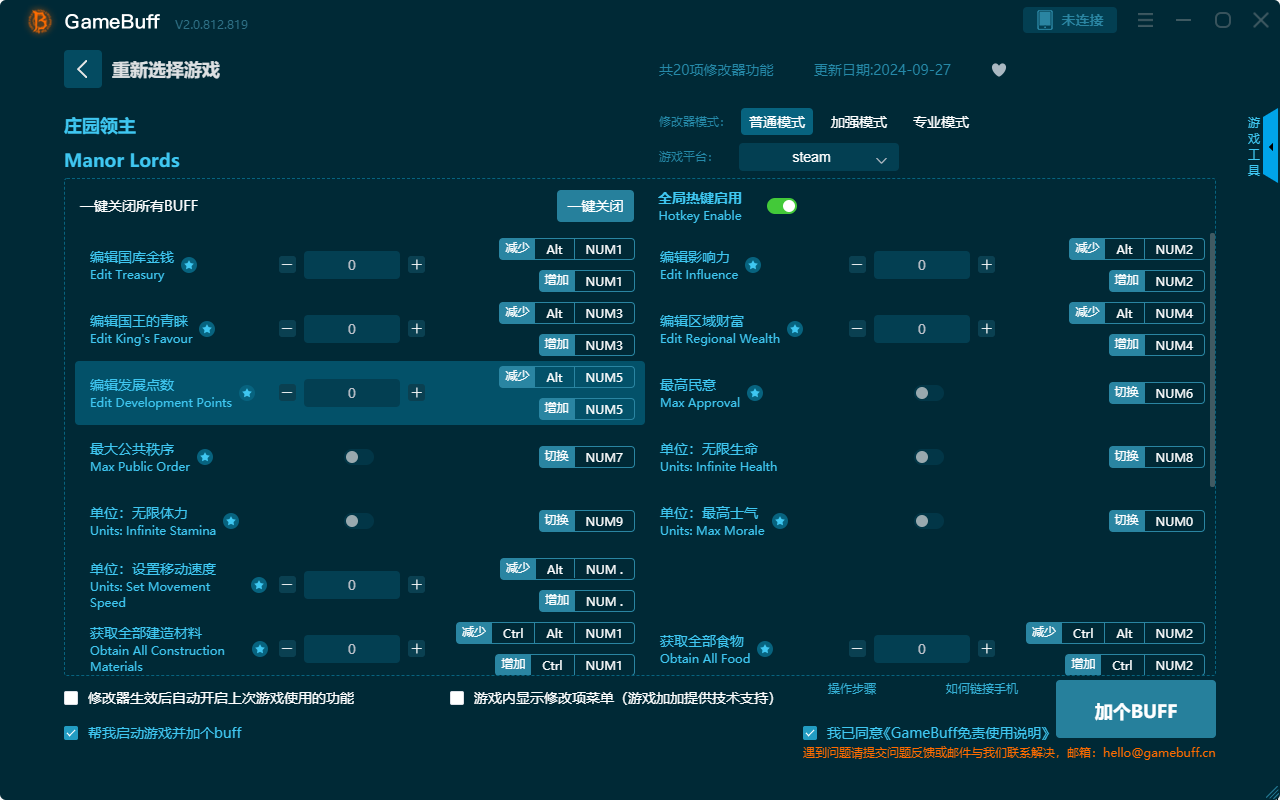Click the star beside Obtain All Construction Materials
Viewport: 1280px width, 800px height.
(260, 649)
